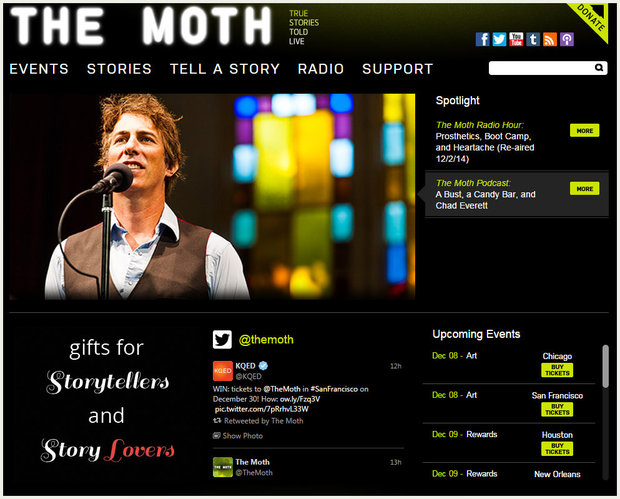Screen dimensions: 620x499
Task: Open the Twitter icon in the header
Action: [x=499, y=40]
